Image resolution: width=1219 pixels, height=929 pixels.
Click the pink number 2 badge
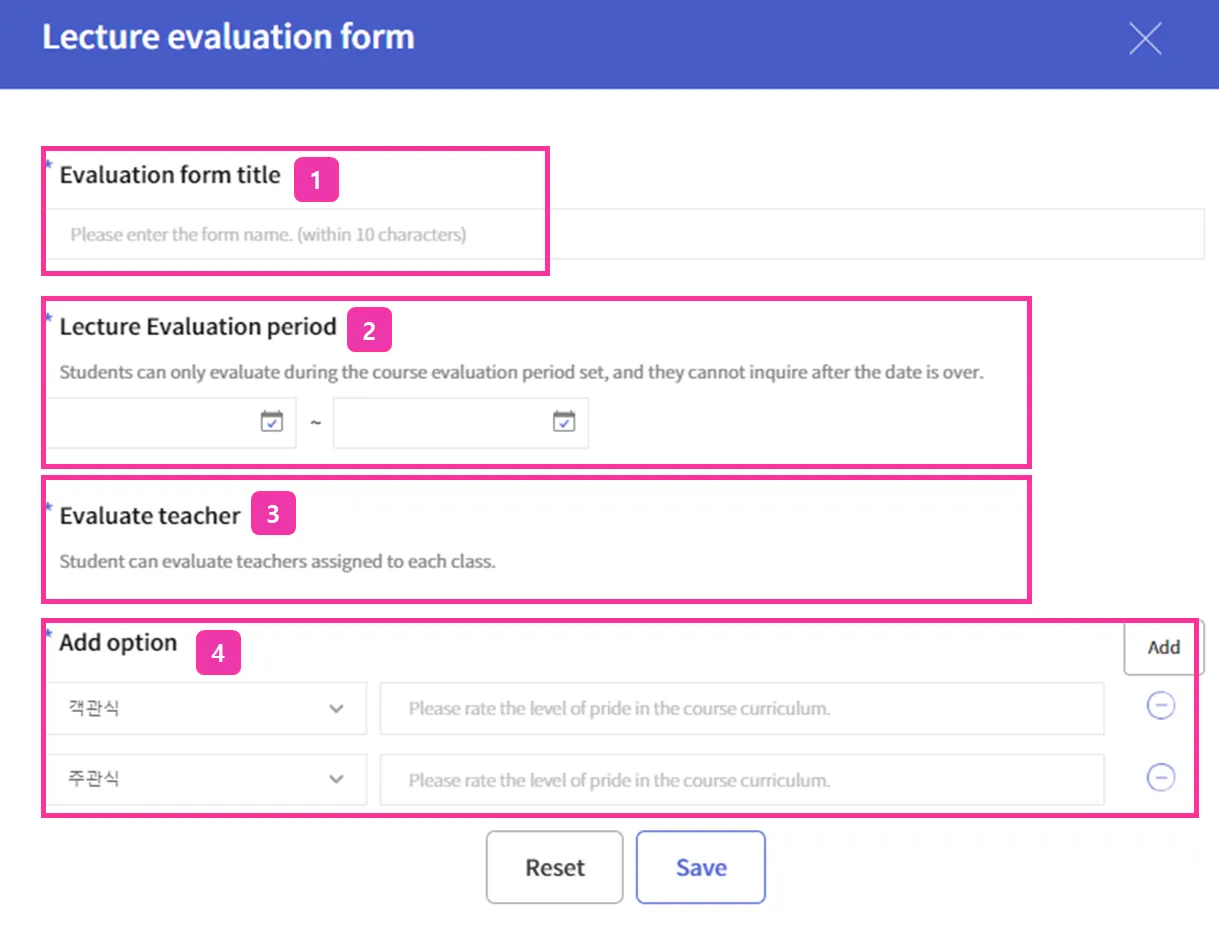click(x=369, y=332)
